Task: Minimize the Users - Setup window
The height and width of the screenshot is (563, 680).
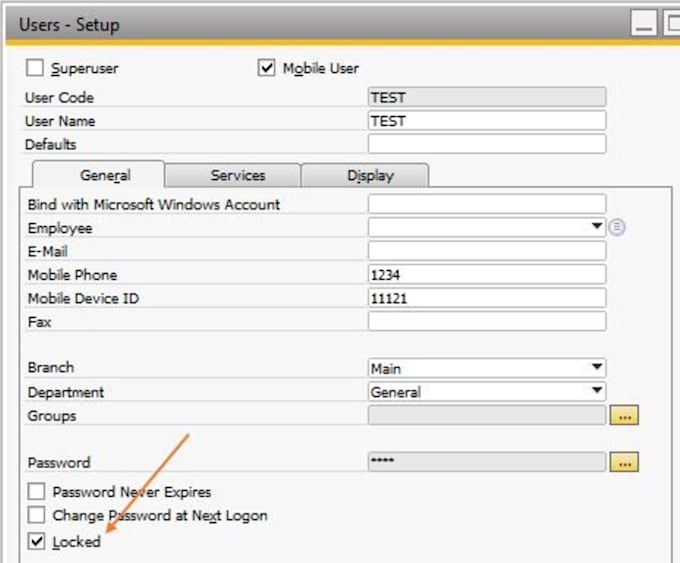Action: [645, 25]
